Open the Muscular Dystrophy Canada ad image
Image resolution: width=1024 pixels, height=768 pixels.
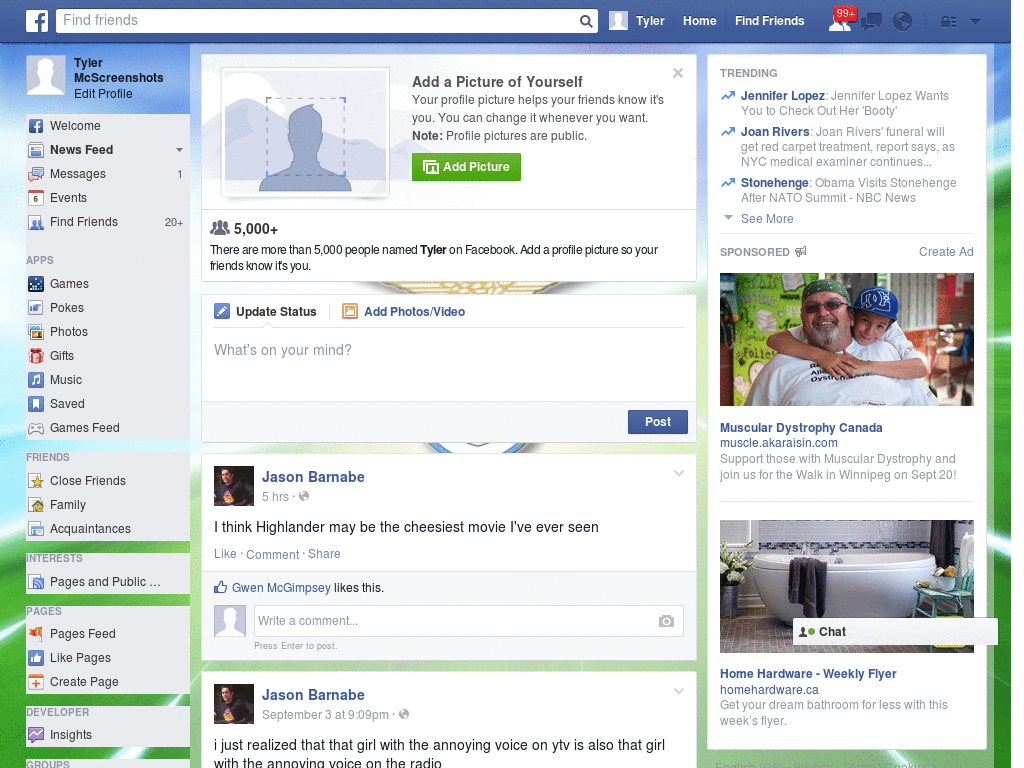coord(846,340)
